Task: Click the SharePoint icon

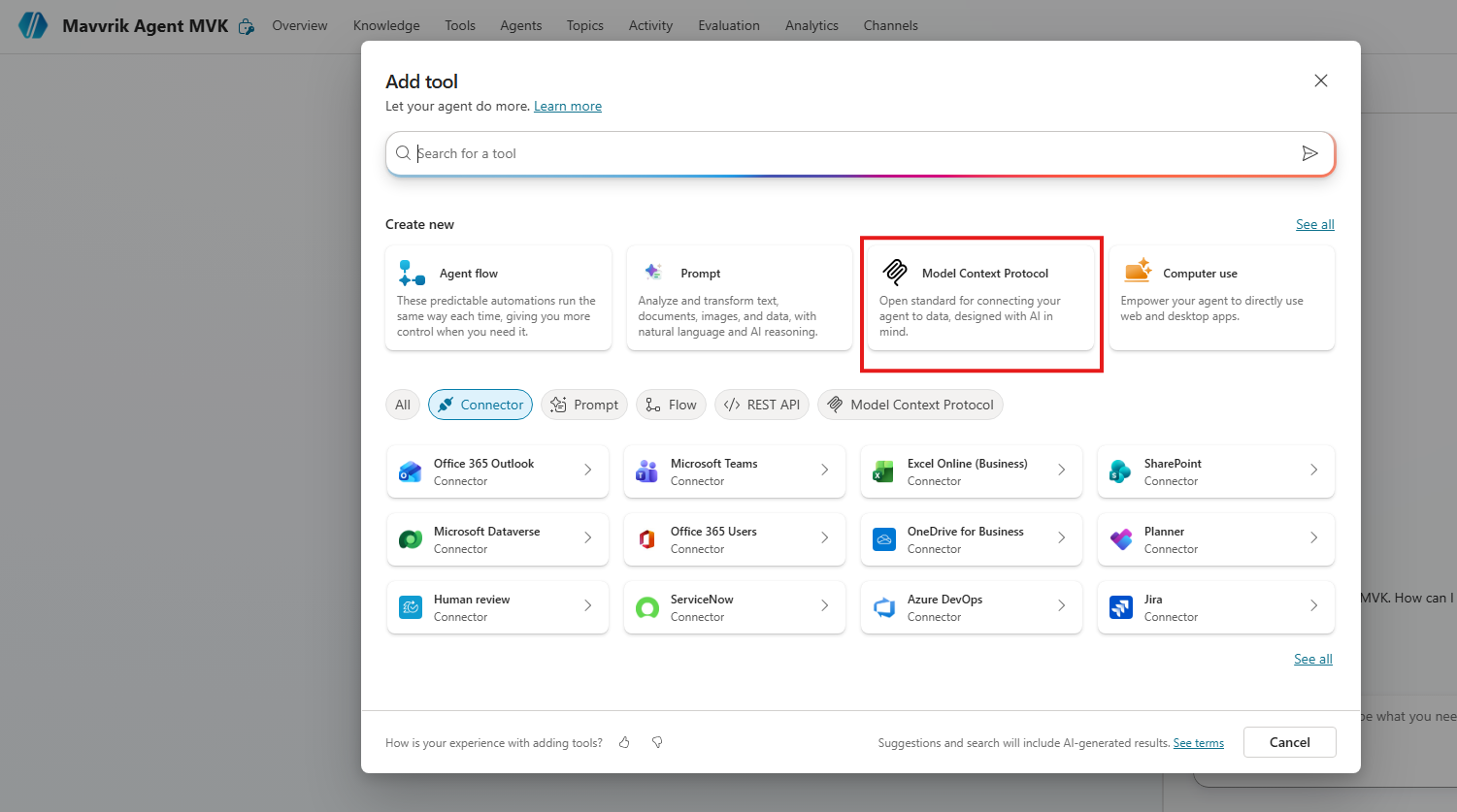Action: tap(1120, 472)
